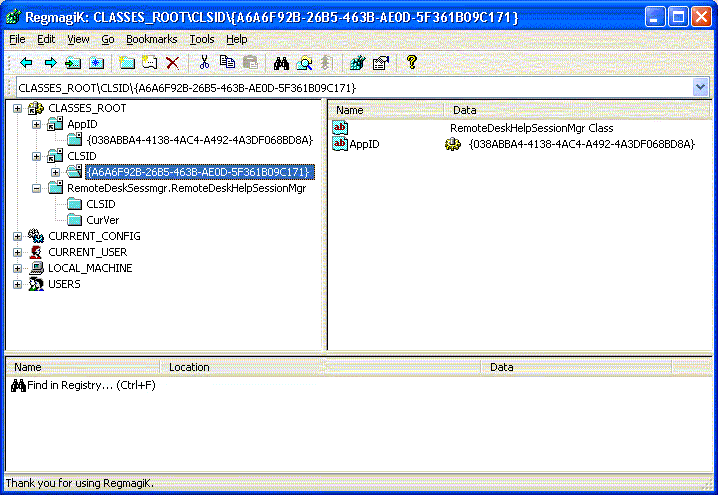The width and height of the screenshot is (718, 495).
Task: Click the RemoteDeskHelpSessionMgr Class data text
Action: (532, 128)
